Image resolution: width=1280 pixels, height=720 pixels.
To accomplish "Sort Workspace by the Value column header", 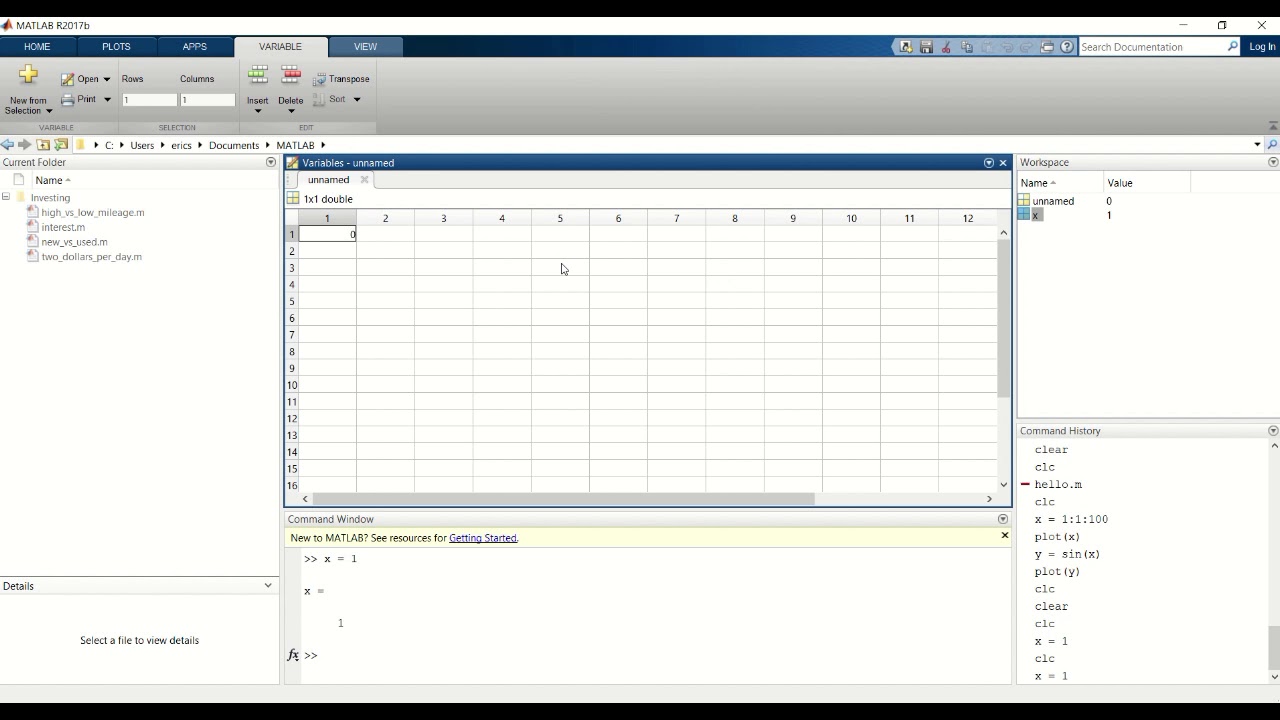I will pyautogui.click(x=1146, y=183).
